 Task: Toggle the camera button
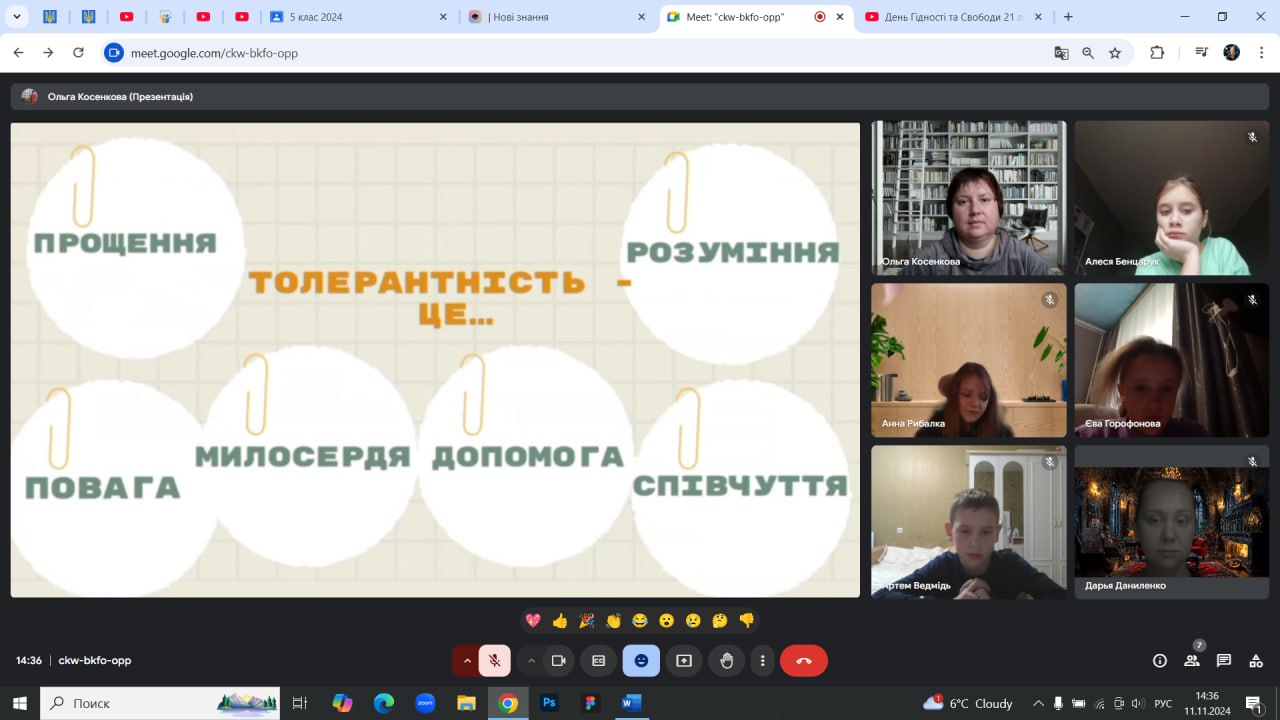[559, 661]
